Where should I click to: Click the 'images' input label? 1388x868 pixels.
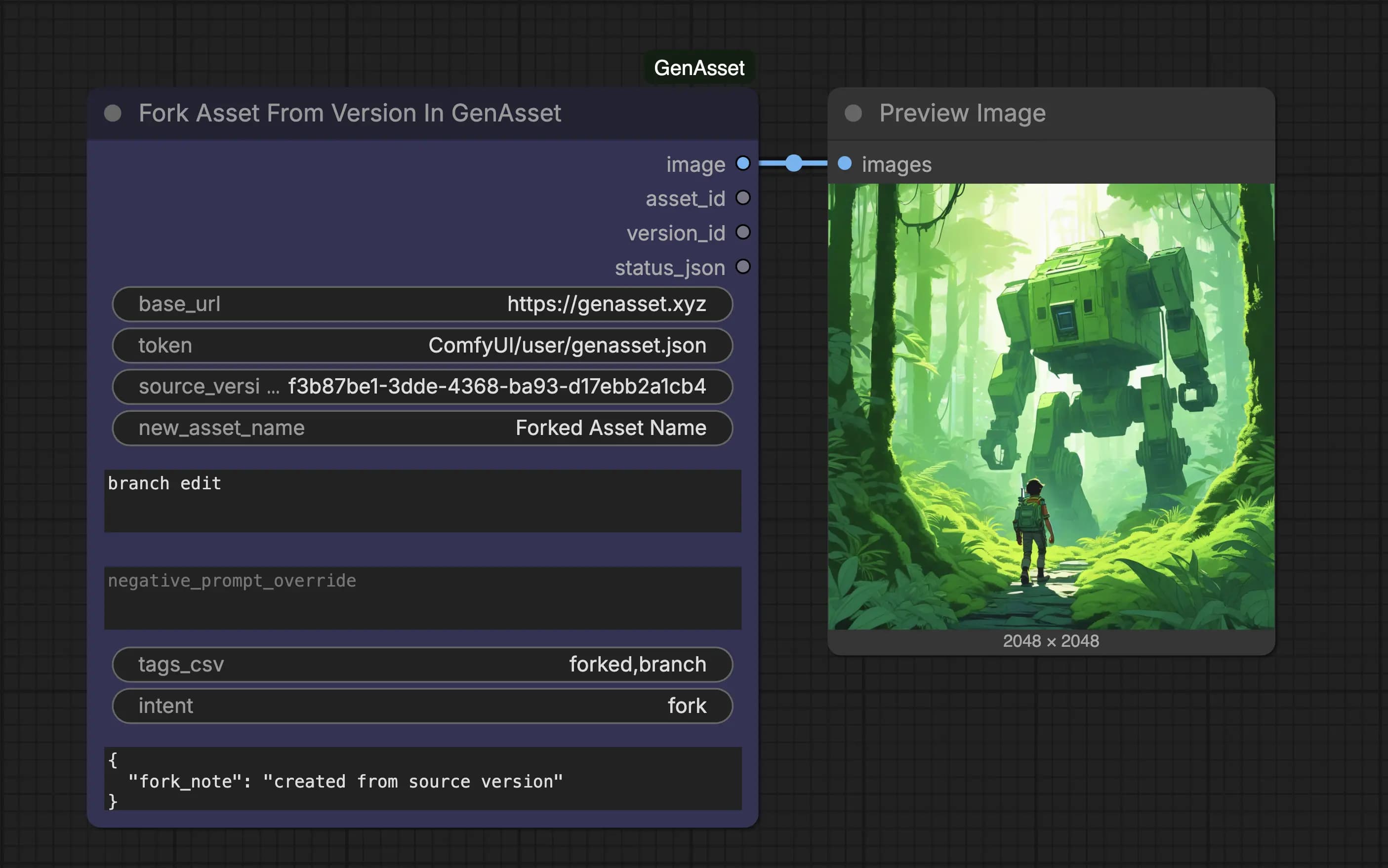tap(897, 165)
